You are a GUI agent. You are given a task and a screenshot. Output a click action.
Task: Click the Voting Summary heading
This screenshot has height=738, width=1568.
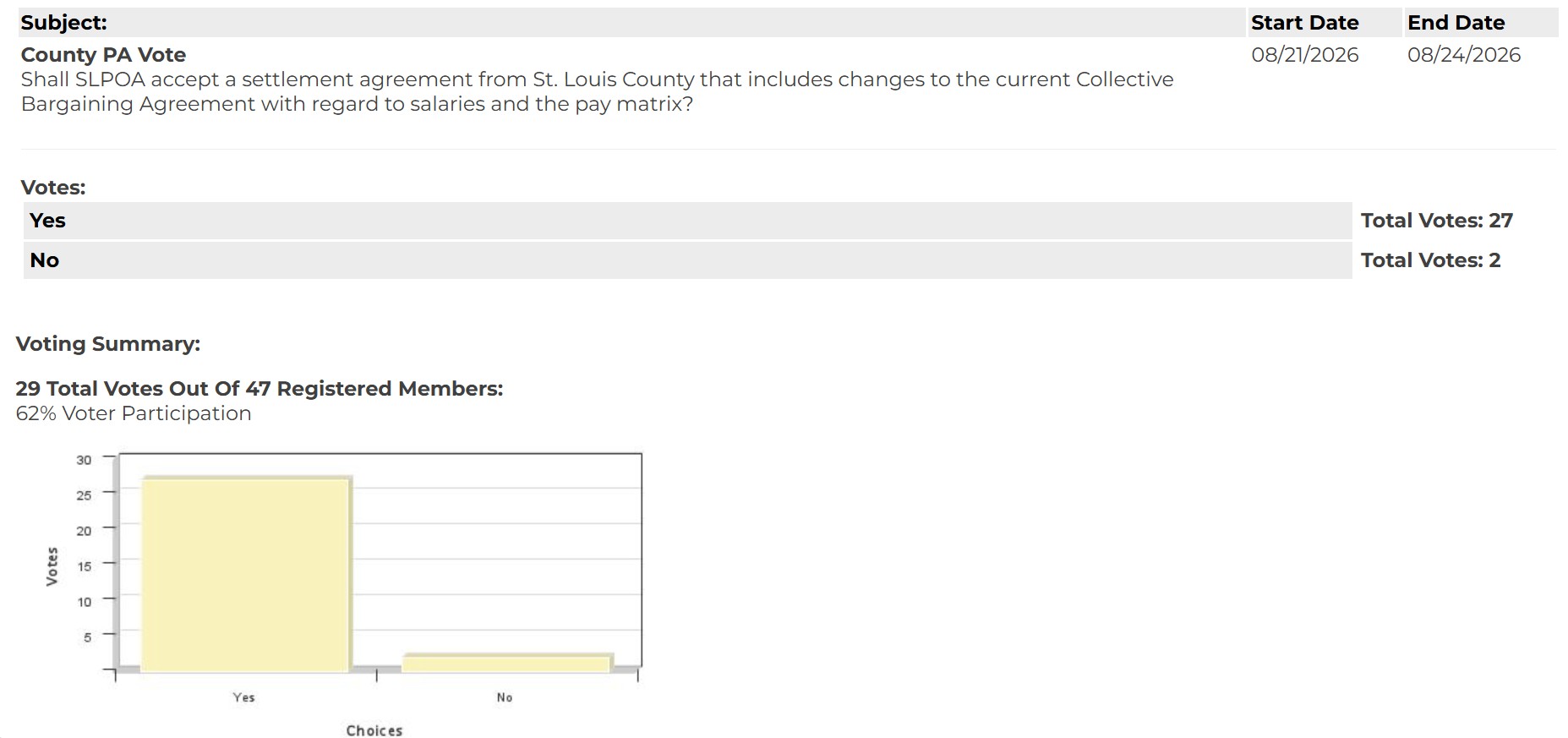click(108, 344)
